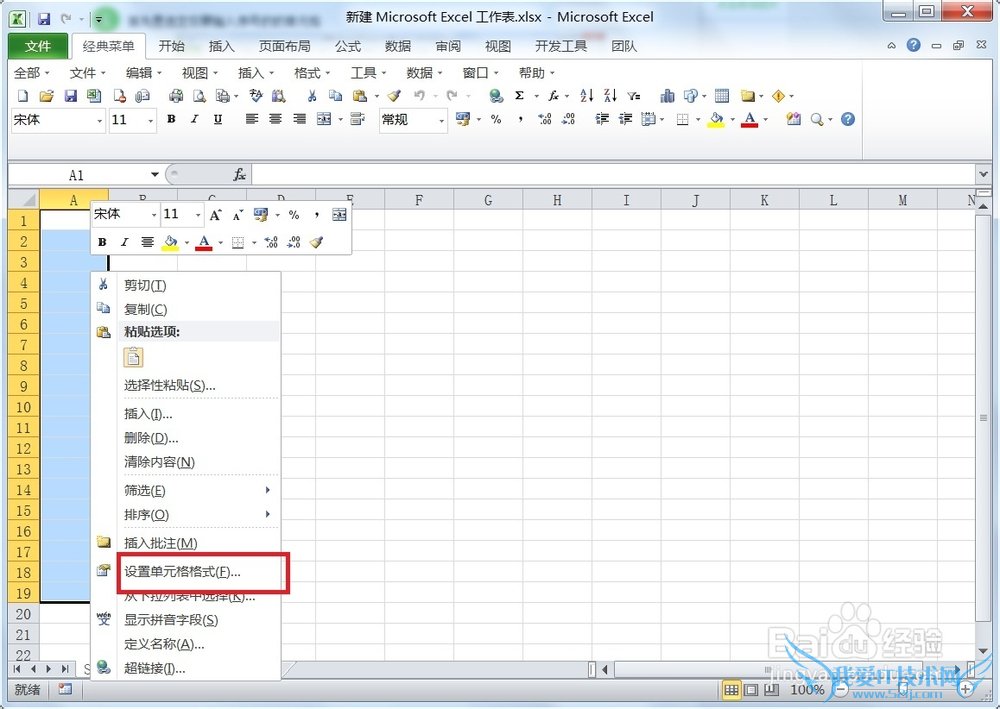
Task: Toggle Underline in the main toolbar
Action: point(218,119)
